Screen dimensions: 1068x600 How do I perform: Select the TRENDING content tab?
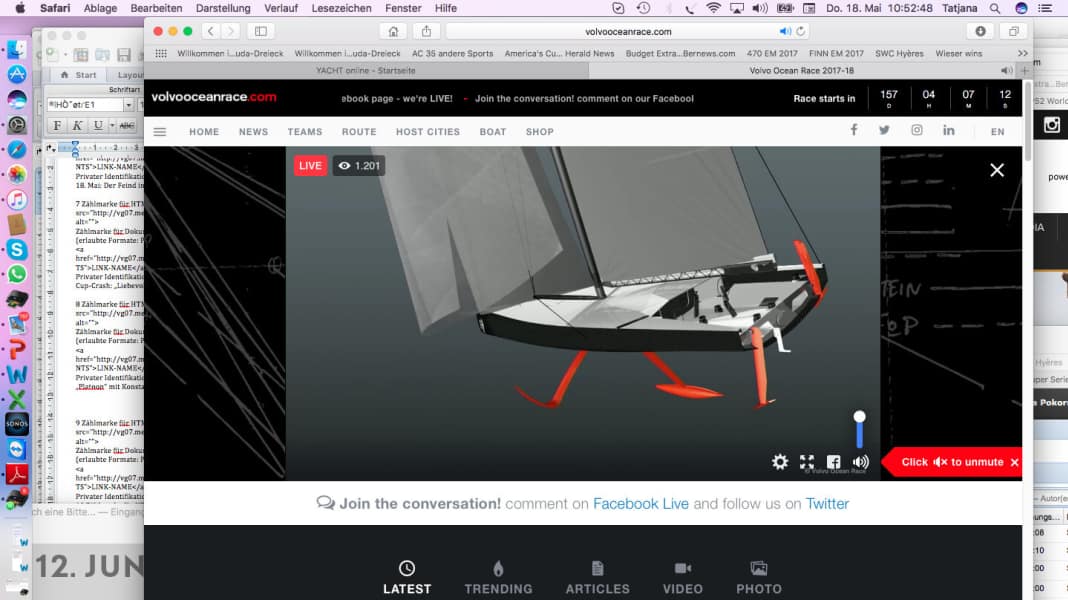tap(499, 578)
